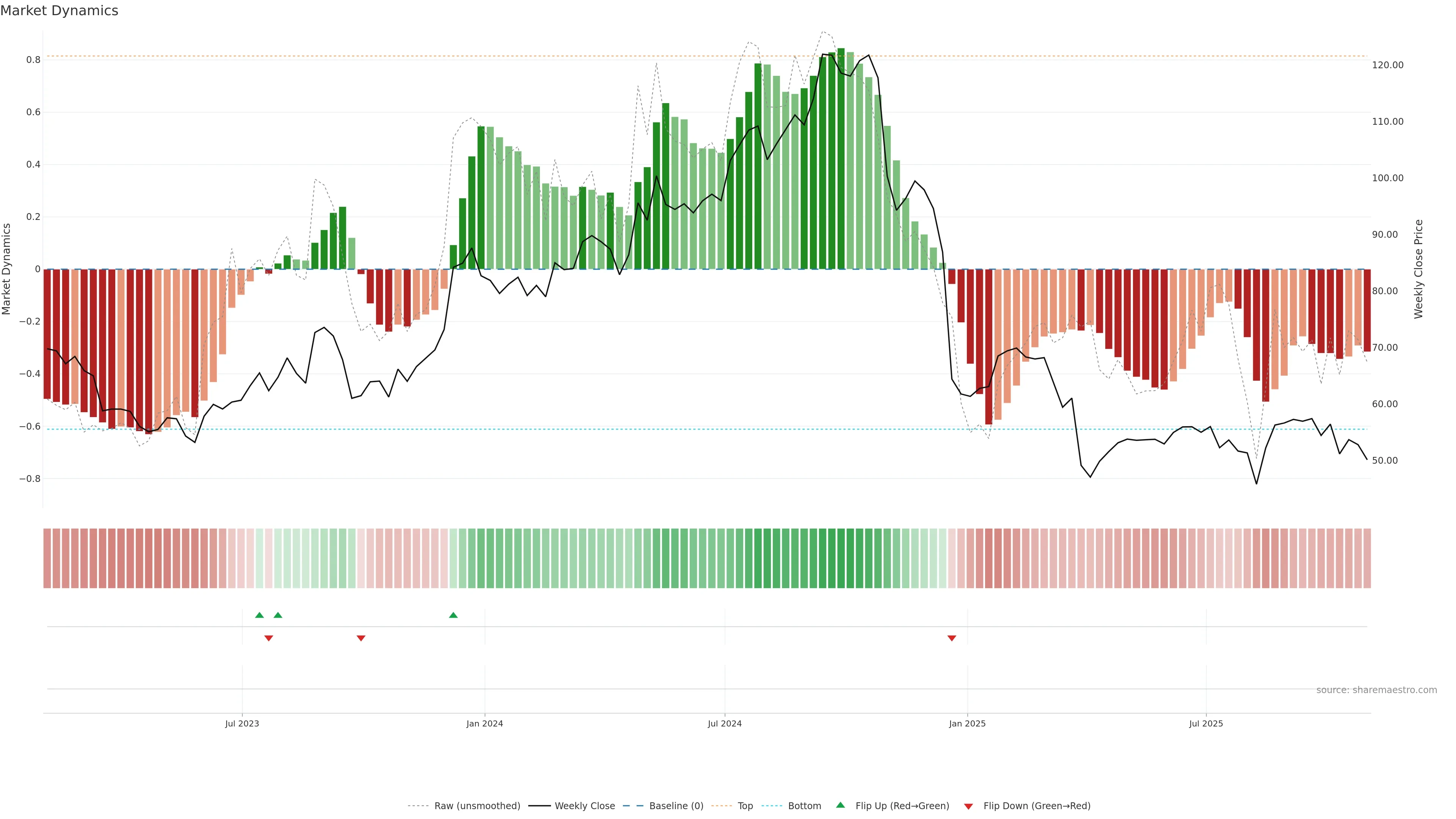Click the leftmost green Flip Up triangle marker
Image resolution: width=1456 pixels, height=819 pixels.
point(259,615)
